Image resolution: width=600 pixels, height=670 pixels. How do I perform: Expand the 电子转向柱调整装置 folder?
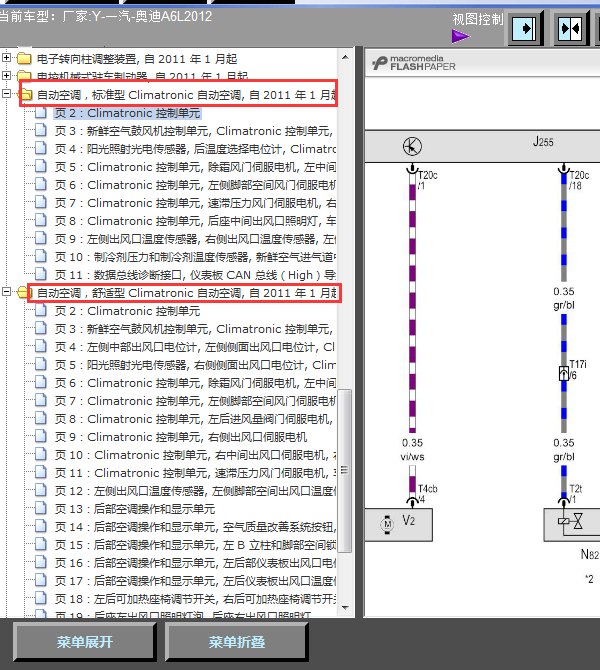pos(6,58)
